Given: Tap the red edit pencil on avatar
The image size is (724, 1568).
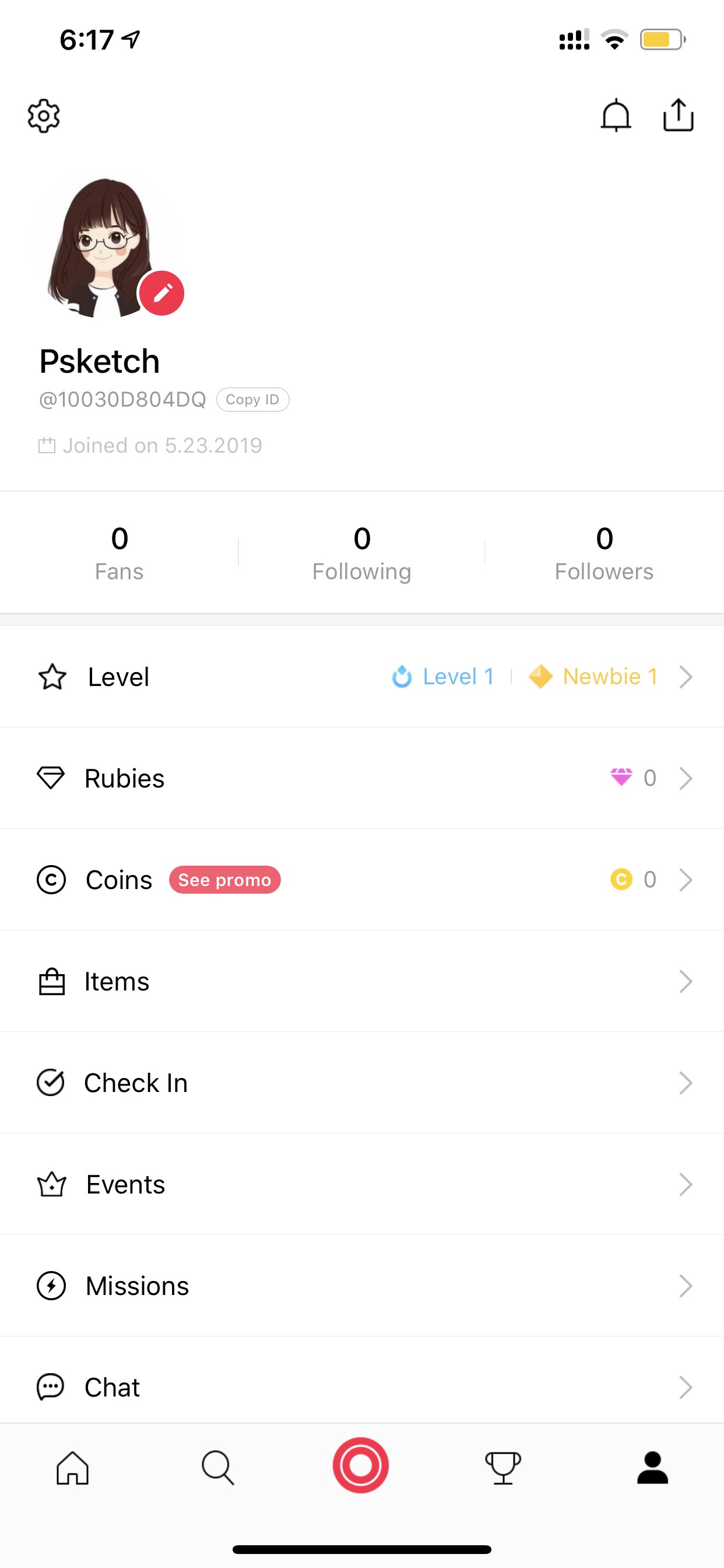Looking at the screenshot, I should coord(162,293).
